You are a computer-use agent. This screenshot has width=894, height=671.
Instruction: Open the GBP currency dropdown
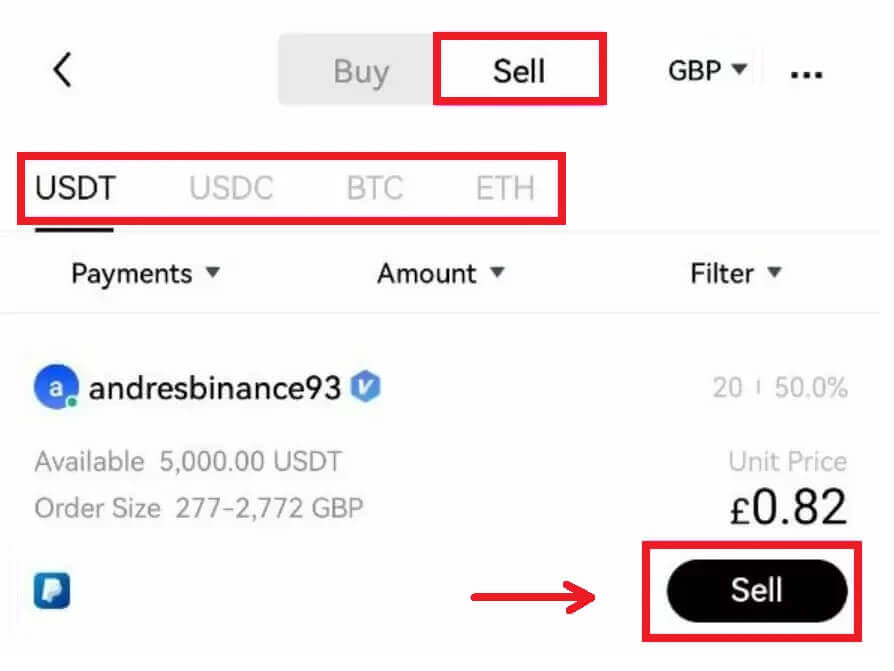tap(706, 70)
